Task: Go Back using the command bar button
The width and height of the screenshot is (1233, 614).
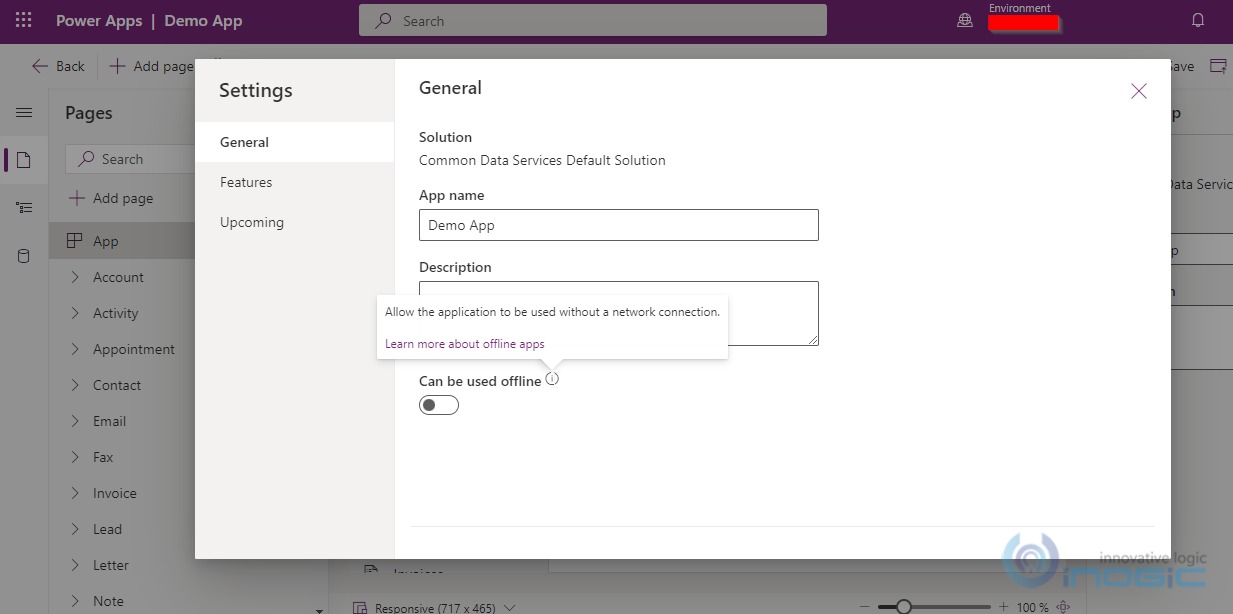Action: 58,66
